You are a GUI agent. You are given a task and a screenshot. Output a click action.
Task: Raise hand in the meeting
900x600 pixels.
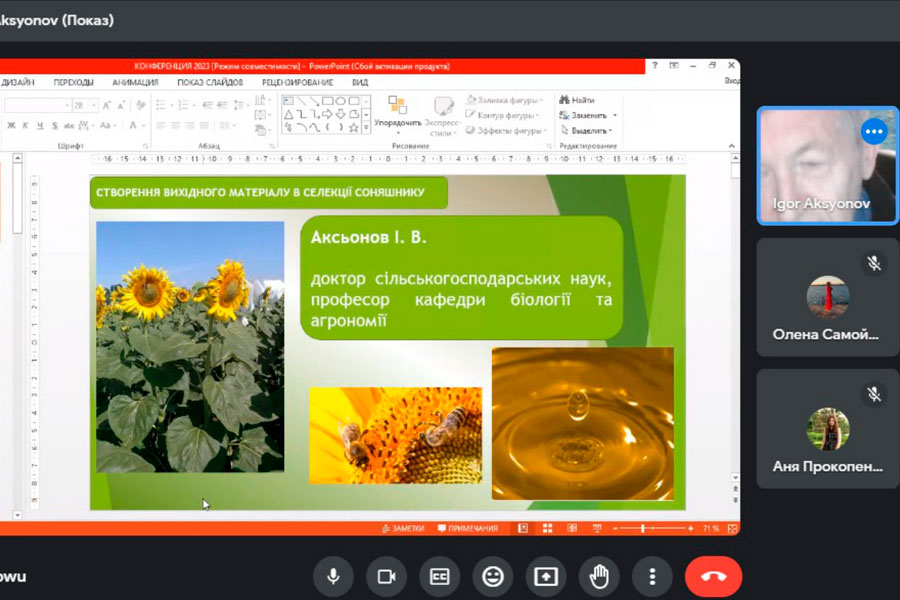(599, 577)
